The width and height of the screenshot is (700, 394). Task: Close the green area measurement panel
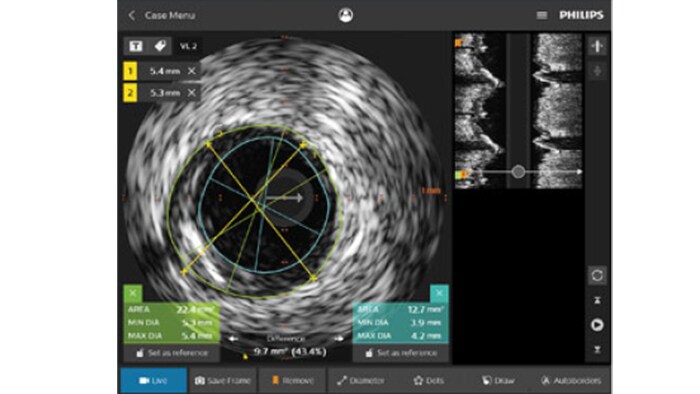tap(133, 294)
